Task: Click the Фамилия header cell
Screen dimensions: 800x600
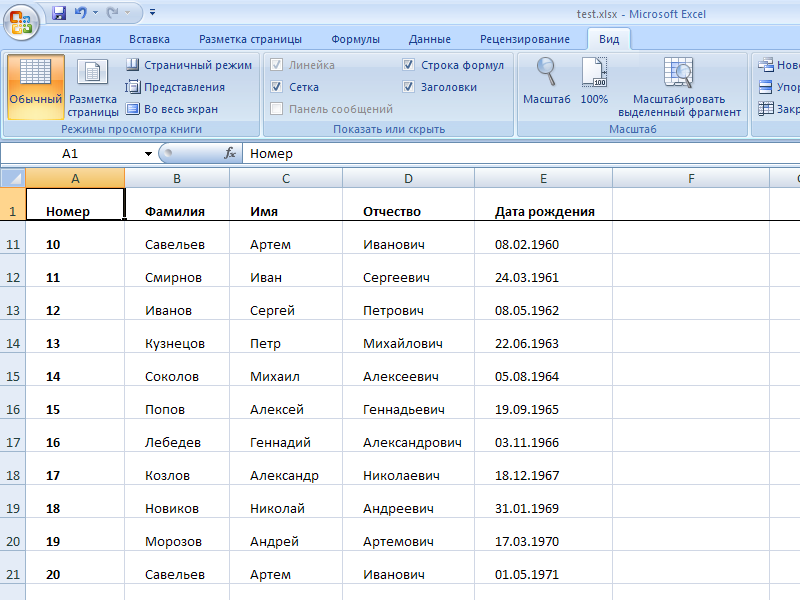Action: tap(177, 205)
